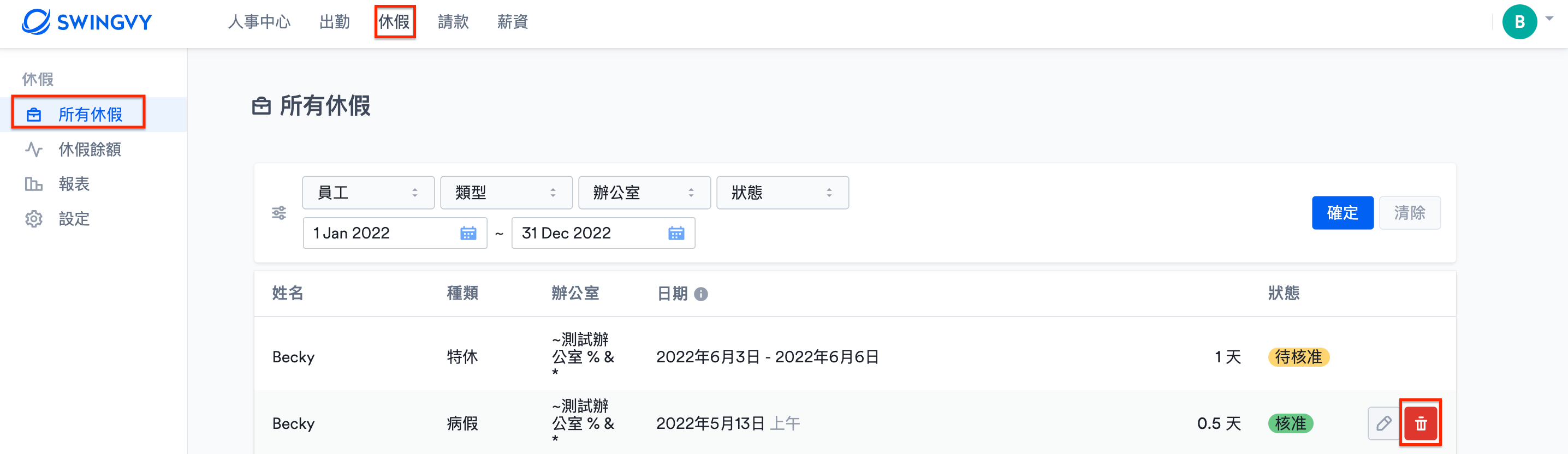1568x454 pixels.
Task: Open the end date calendar icon
Action: (676, 233)
